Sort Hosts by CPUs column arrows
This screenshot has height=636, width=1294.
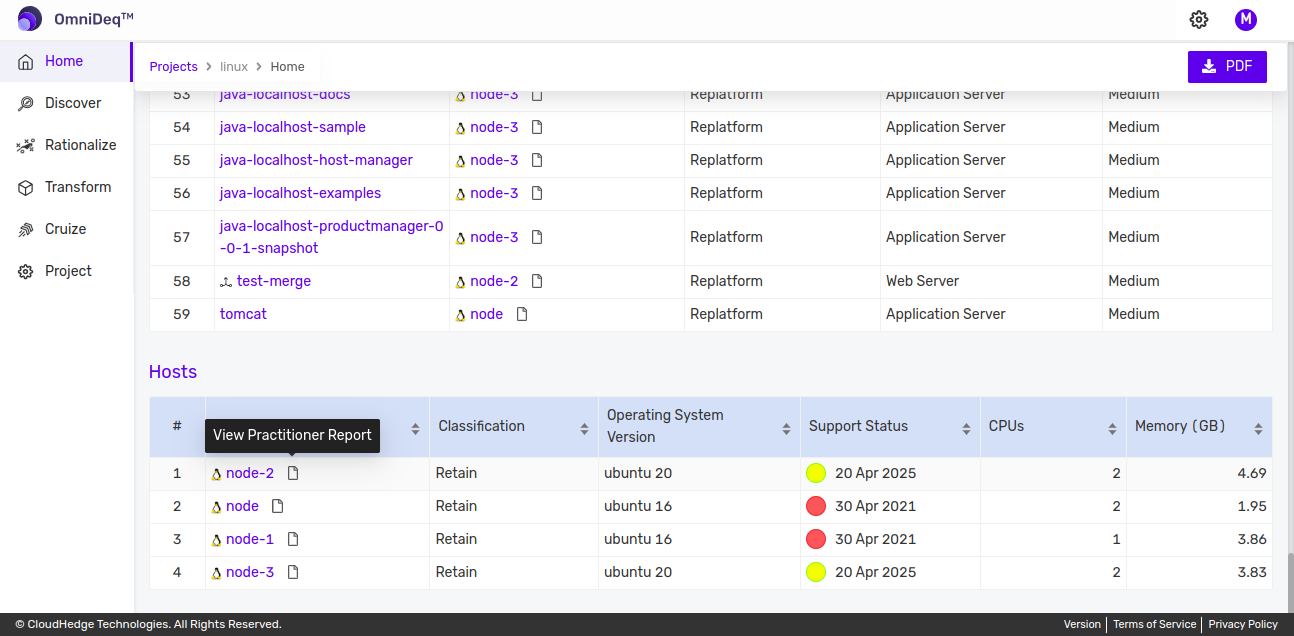tap(1112, 429)
